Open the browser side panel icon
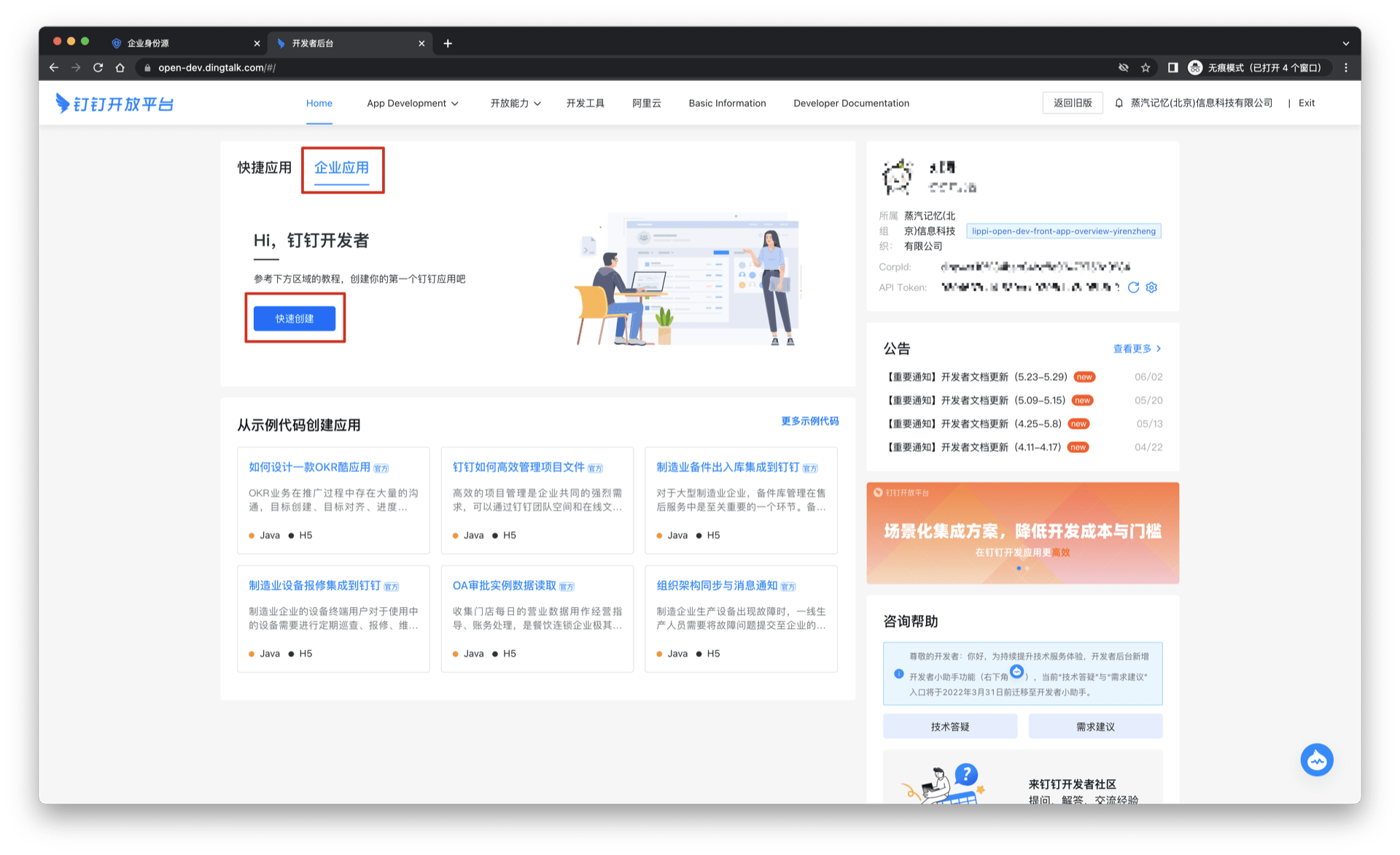 pyautogui.click(x=1172, y=68)
